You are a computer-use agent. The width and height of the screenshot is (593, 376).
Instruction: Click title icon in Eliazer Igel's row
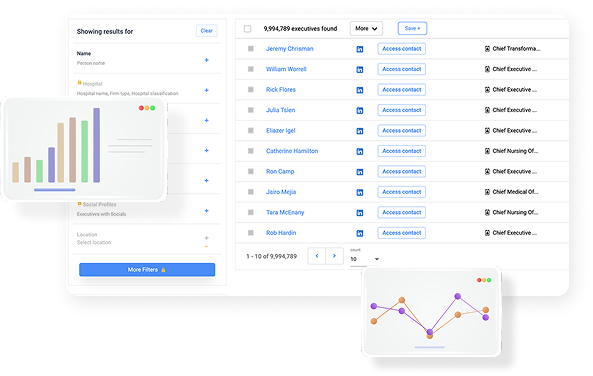(487, 131)
